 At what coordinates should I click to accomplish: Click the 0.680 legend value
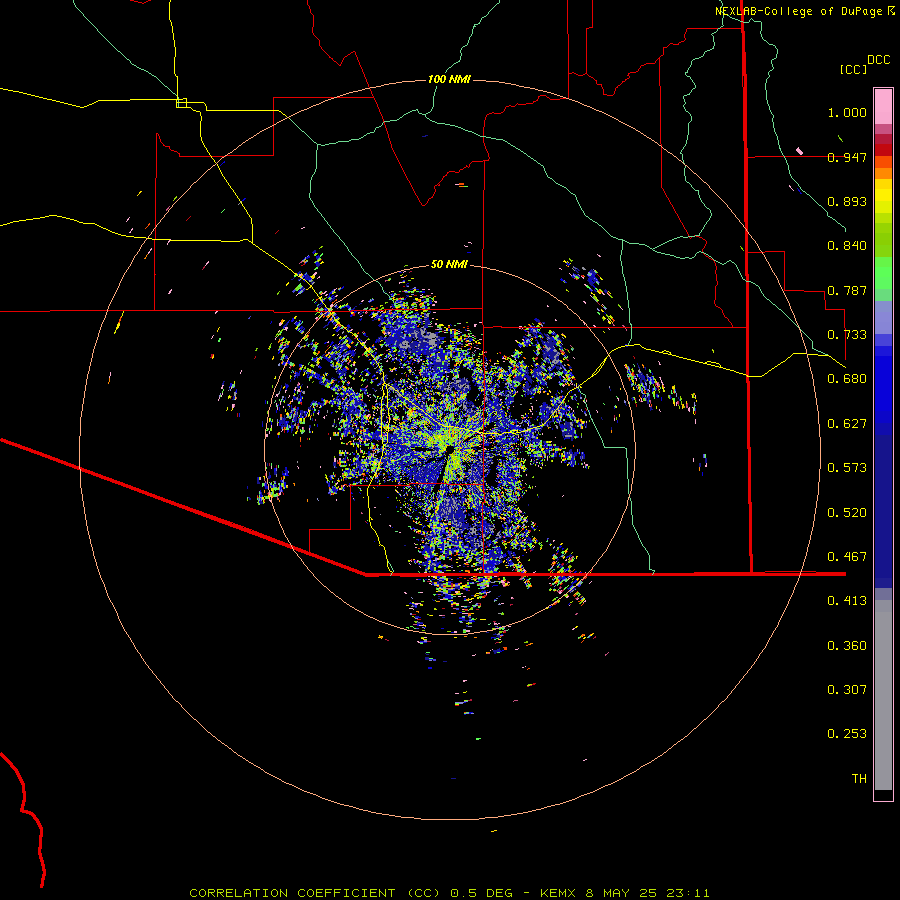click(x=847, y=379)
